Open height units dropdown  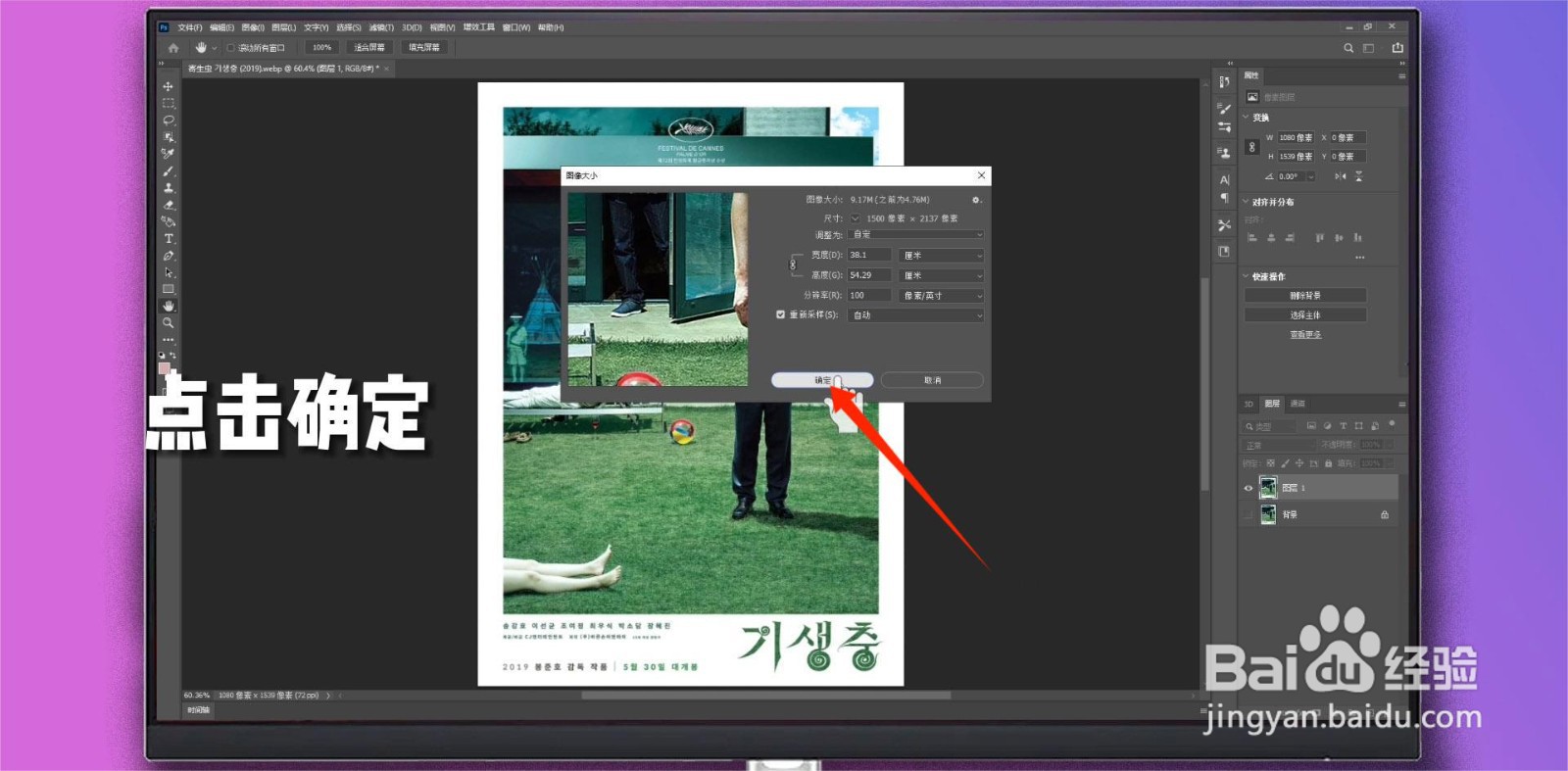(941, 275)
